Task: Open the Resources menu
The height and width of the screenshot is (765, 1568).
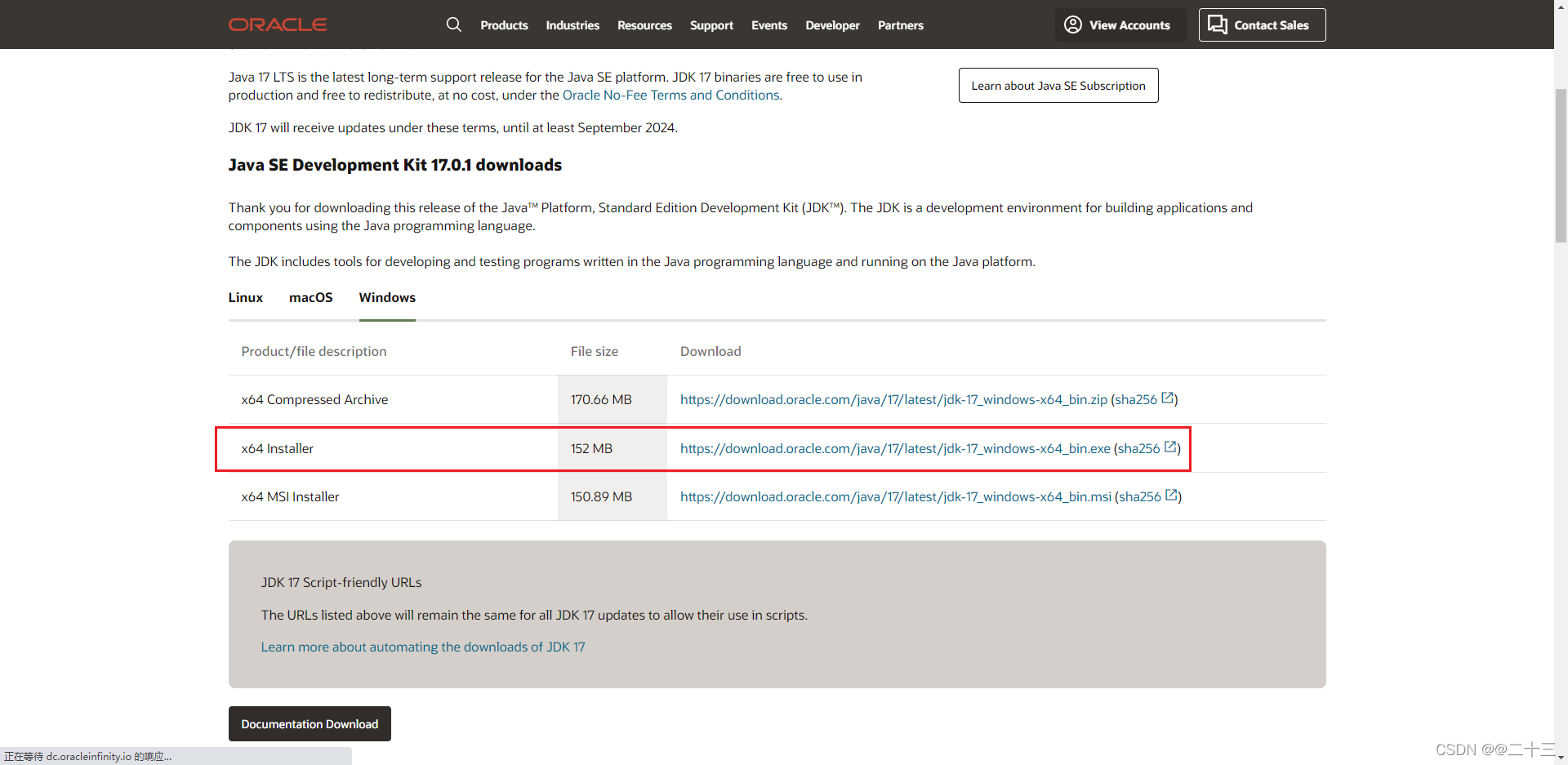Action: (x=644, y=25)
